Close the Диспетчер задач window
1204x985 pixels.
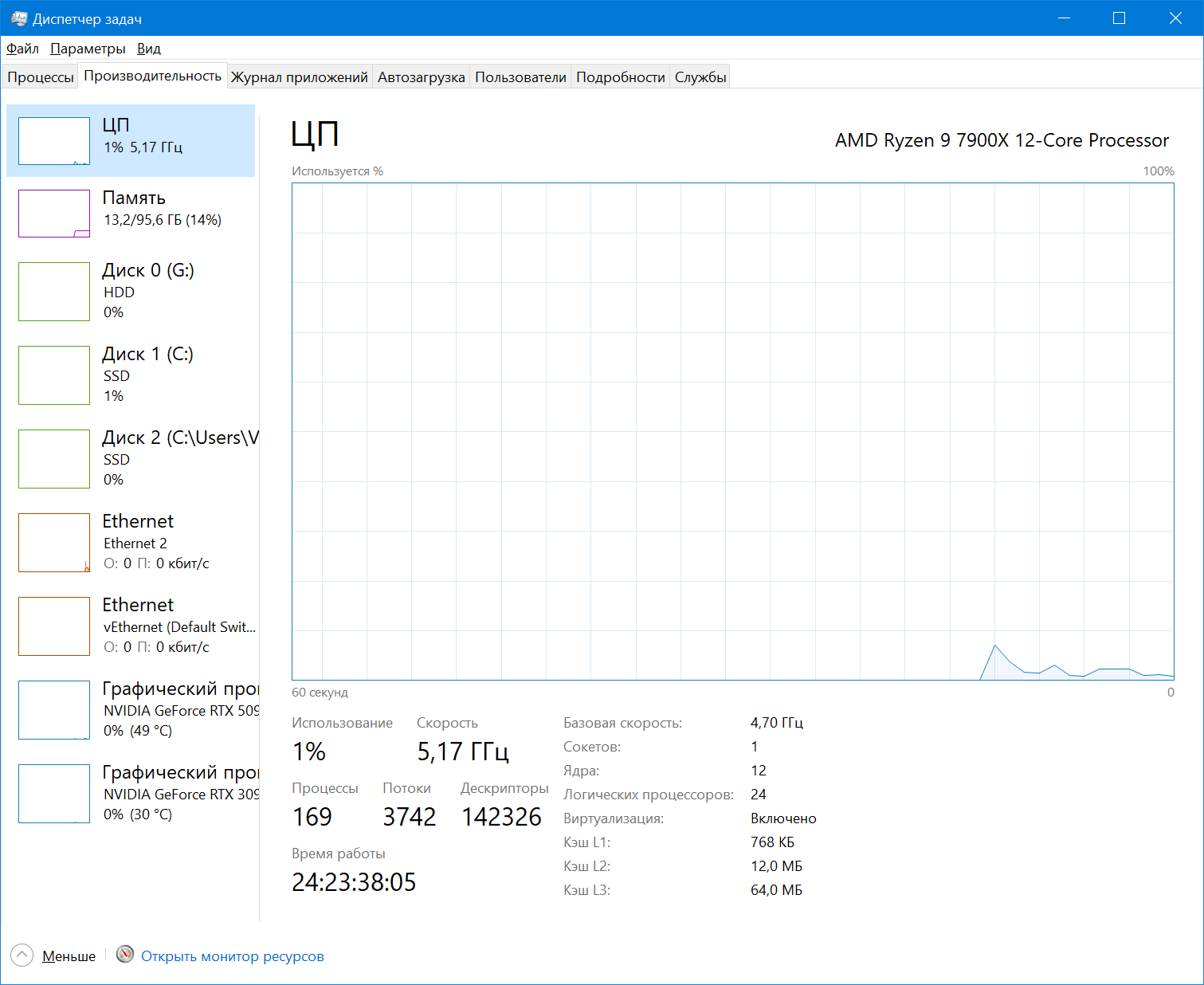pyautogui.click(x=1175, y=18)
